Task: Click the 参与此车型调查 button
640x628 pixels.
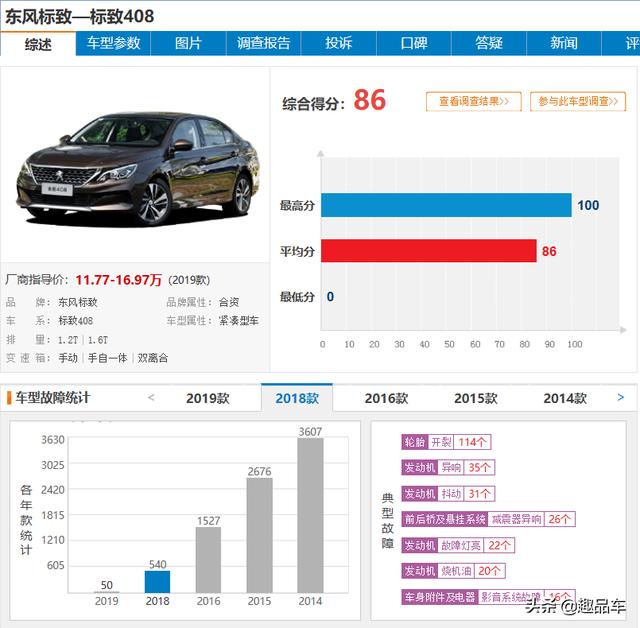Action: [578, 101]
